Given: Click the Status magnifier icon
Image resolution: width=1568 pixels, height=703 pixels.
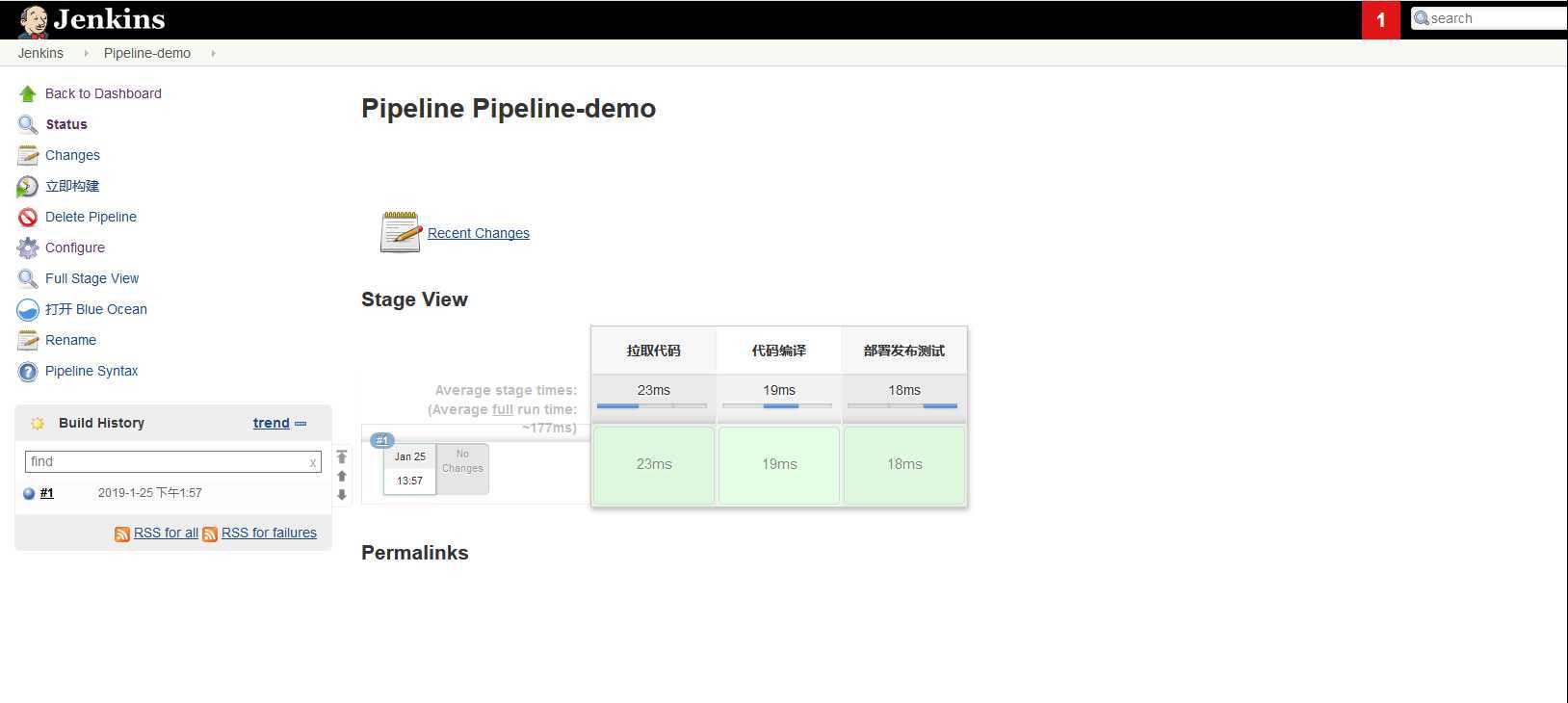Looking at the screenshot, I should pyautogui.click(x=27, y=124).
